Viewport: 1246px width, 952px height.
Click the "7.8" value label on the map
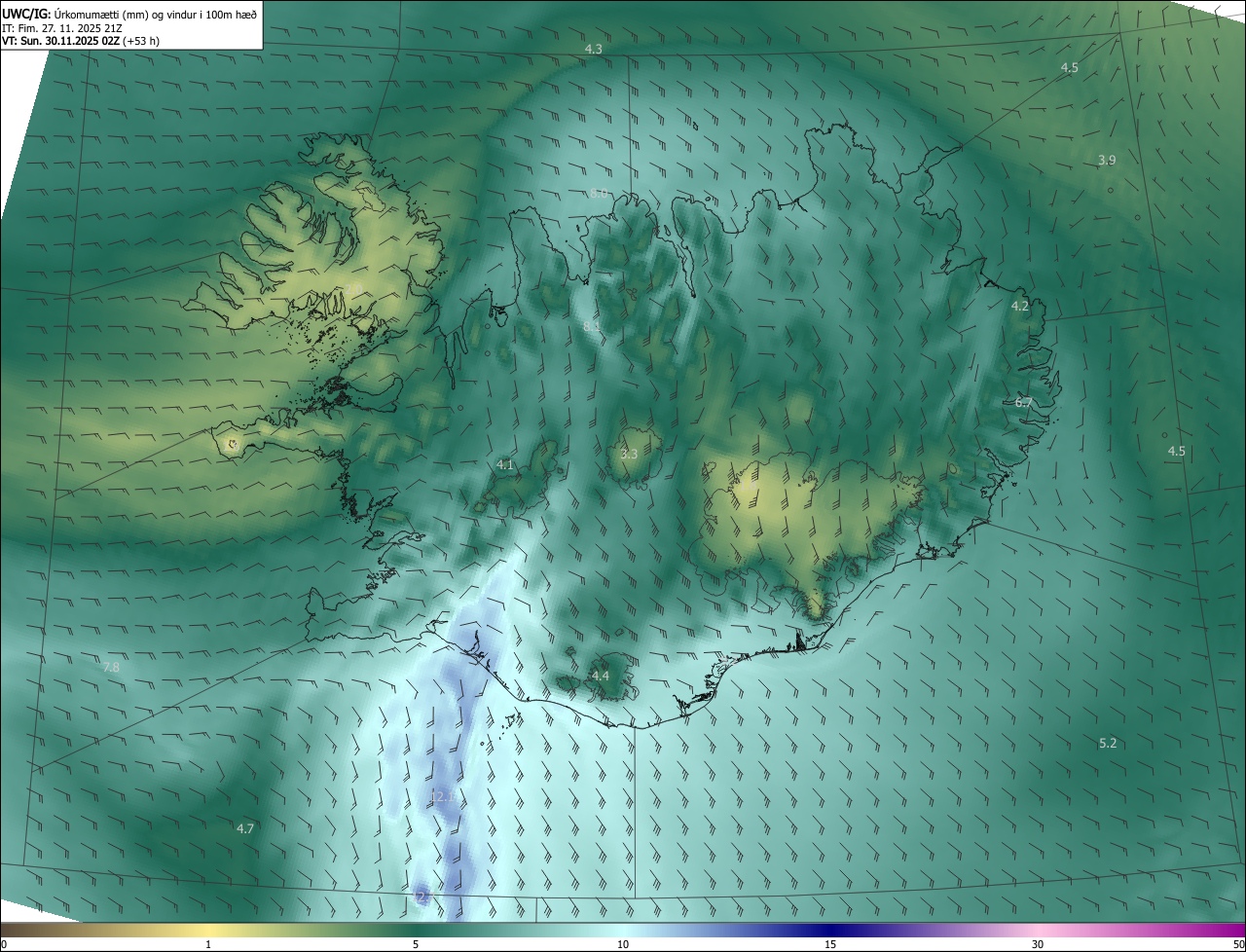111,667
